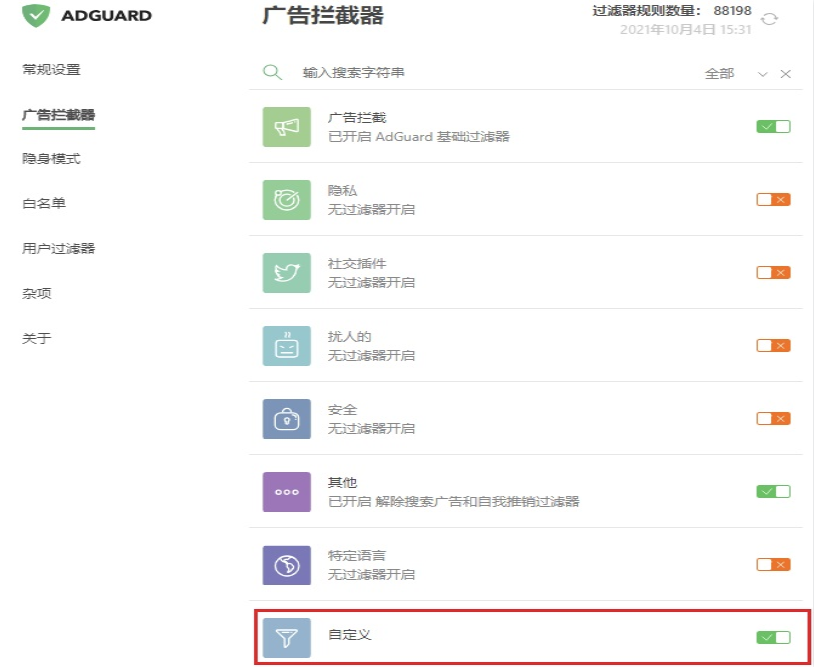
Task: Click the radar icon for 隐私
Action: [x=287, y=200]
